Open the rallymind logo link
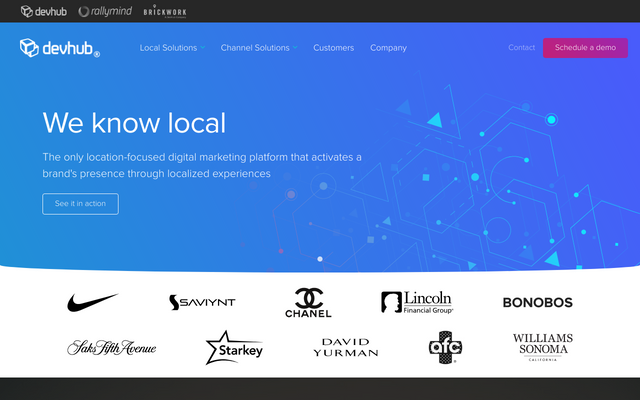 [105, 11]
